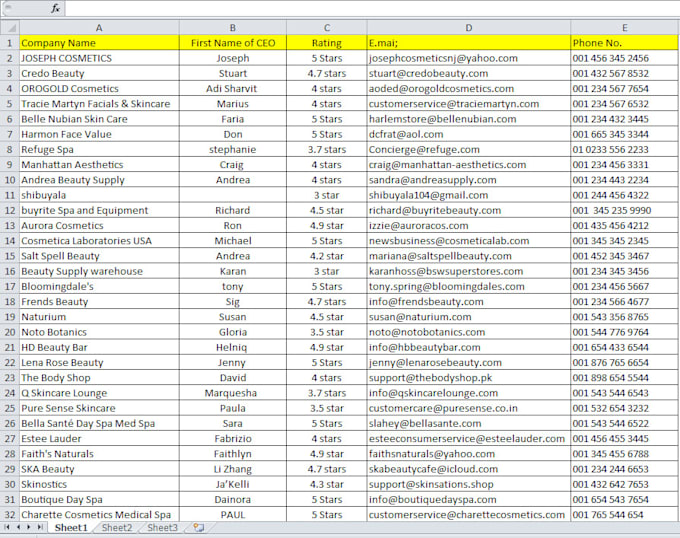This screenshot has width=680, height=538.
Task: Click the insert worksheet icon
Action: [x=199, y=528]
